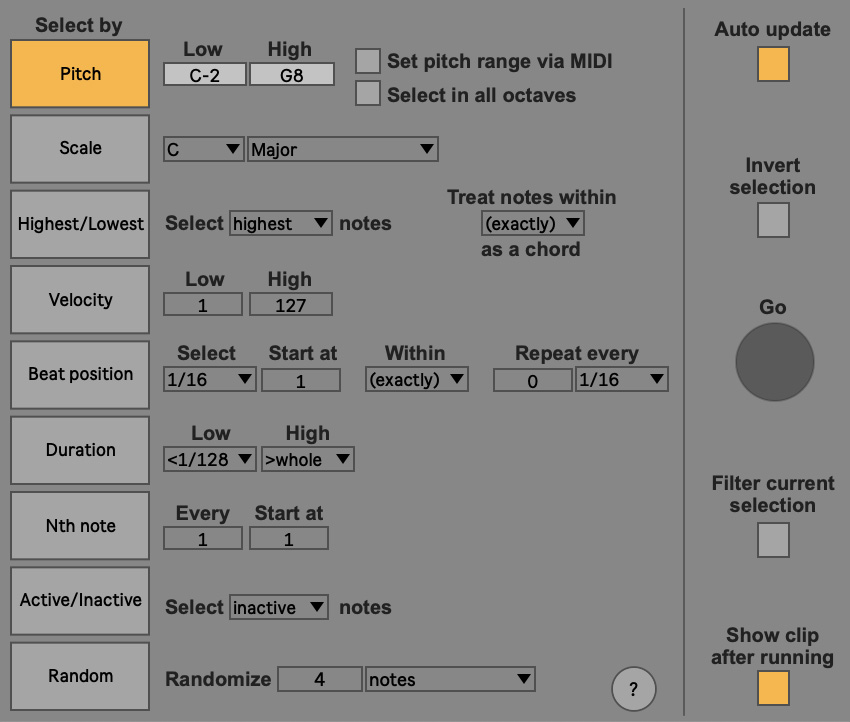Open the question mark help button

point(634,689)
